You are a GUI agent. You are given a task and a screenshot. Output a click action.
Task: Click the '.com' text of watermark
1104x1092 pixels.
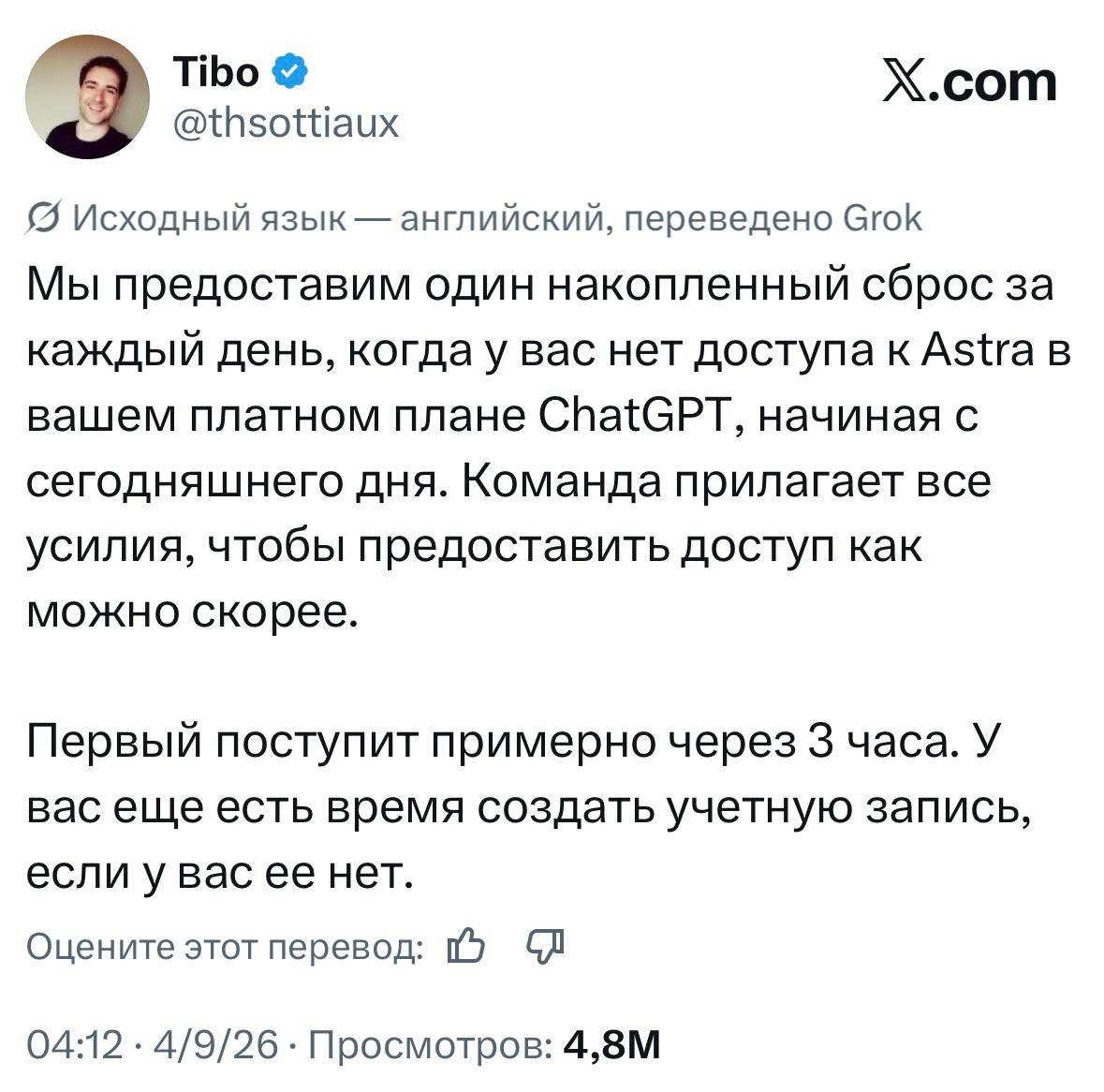(x=993, y=83)
